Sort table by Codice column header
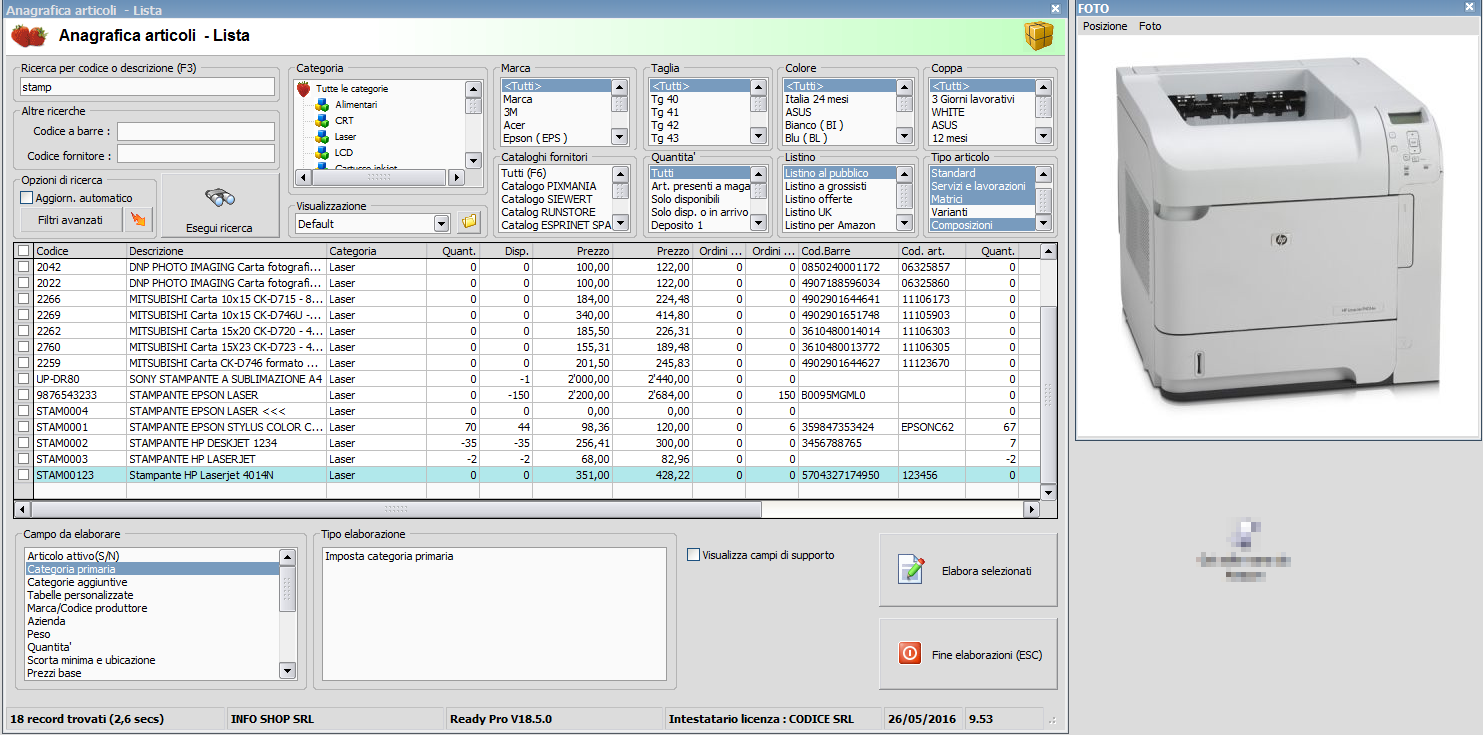1483x735 pixels. tap(80, 251)
